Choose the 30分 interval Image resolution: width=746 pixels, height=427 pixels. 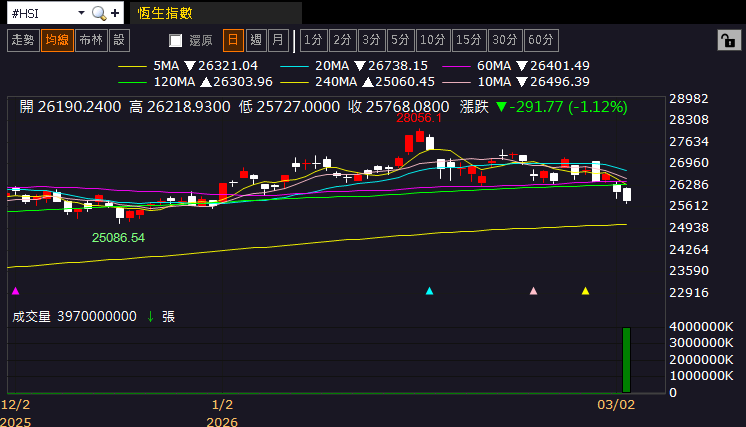click(x=505, y=40)
